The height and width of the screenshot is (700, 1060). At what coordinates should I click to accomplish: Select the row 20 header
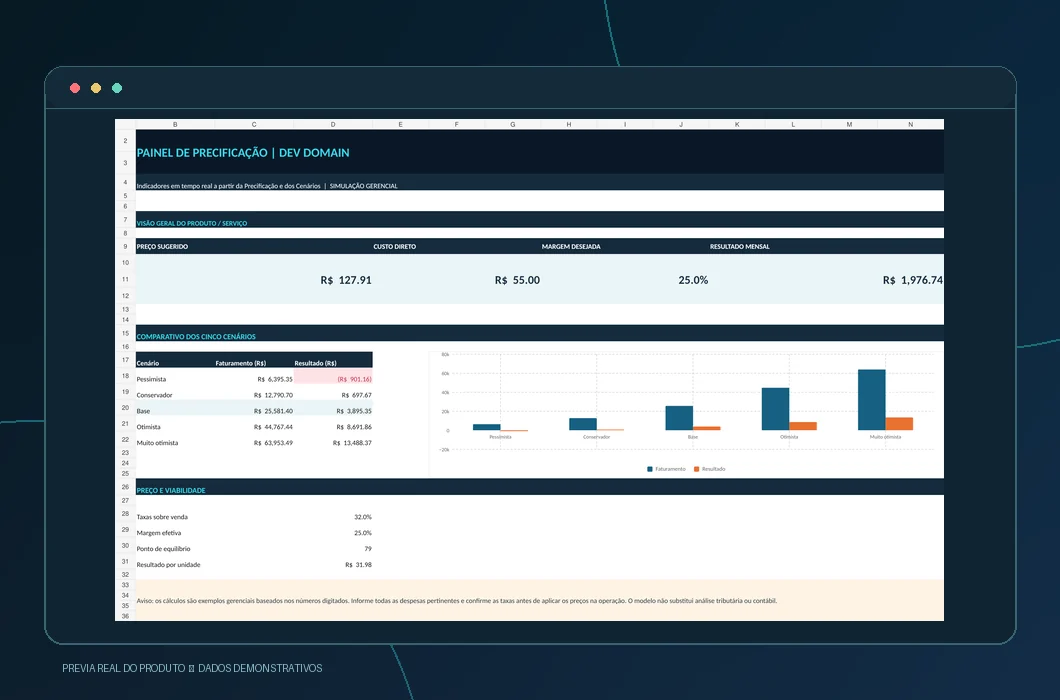[125, 408]
